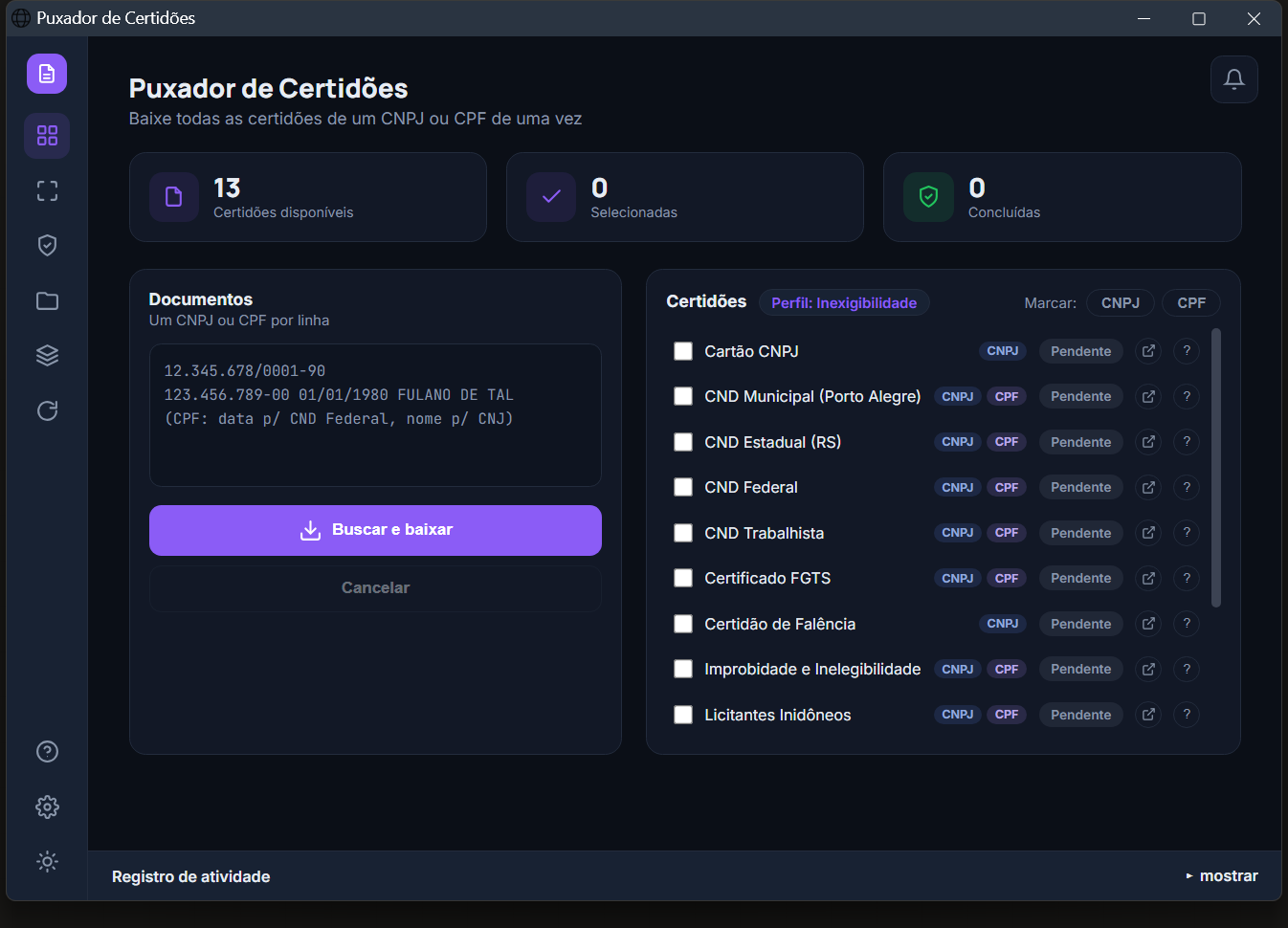Mark all CPF certidões

coord(1191,303)
